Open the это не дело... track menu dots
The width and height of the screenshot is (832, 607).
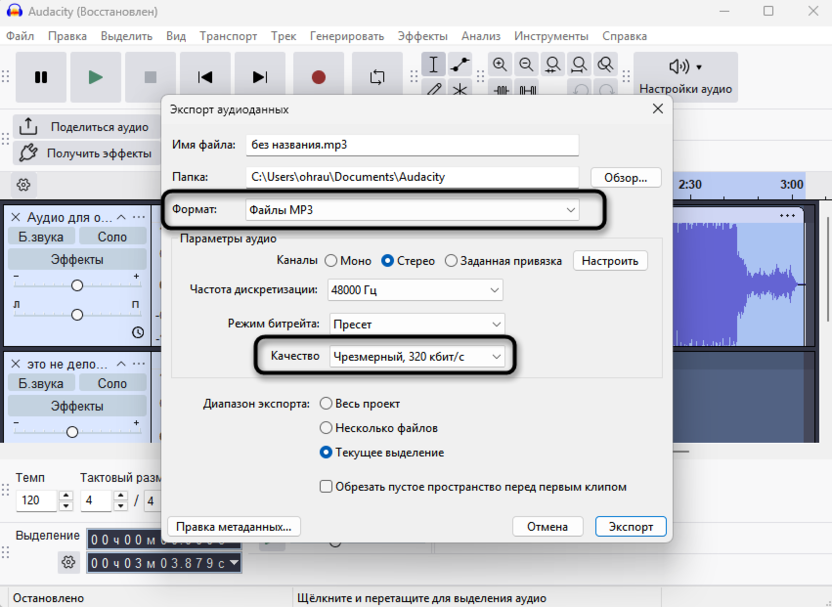[139, 363]
